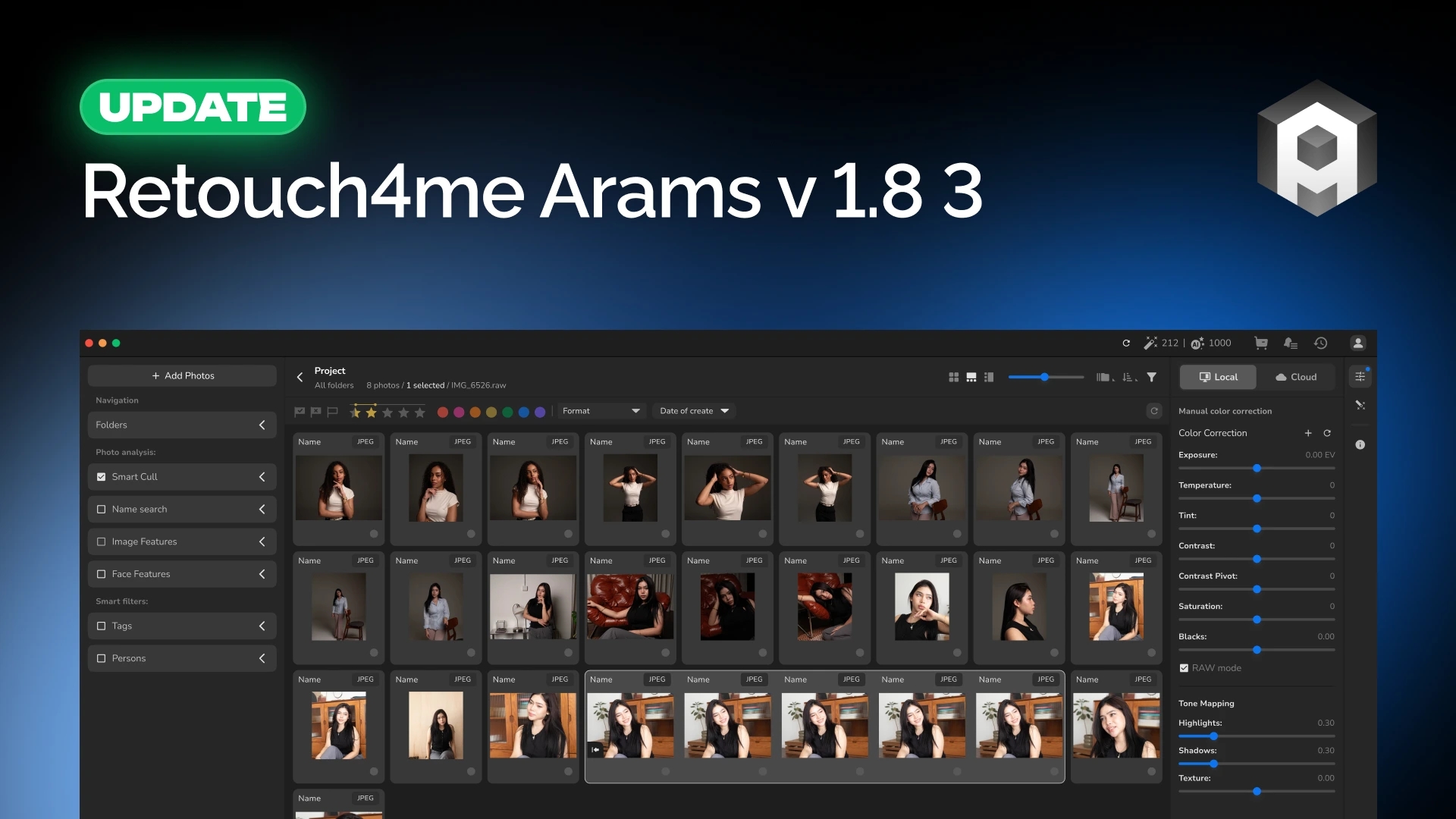Click the 0.00 EV exposure value
1456x819 pixels.
click(x=1319, y=455)
